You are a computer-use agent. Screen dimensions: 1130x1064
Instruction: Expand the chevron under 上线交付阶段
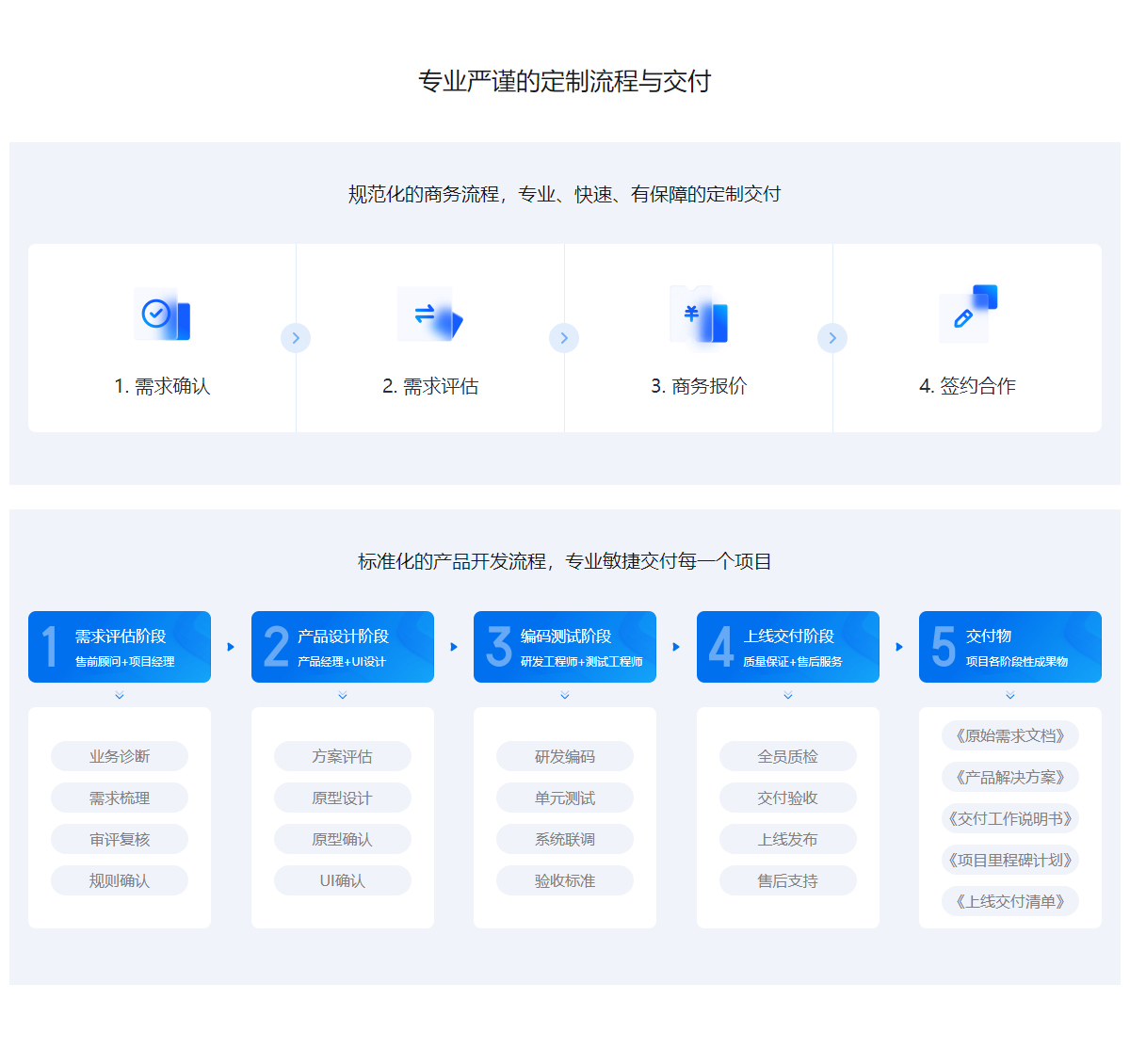pyautogui.click(x=788, y=696)
